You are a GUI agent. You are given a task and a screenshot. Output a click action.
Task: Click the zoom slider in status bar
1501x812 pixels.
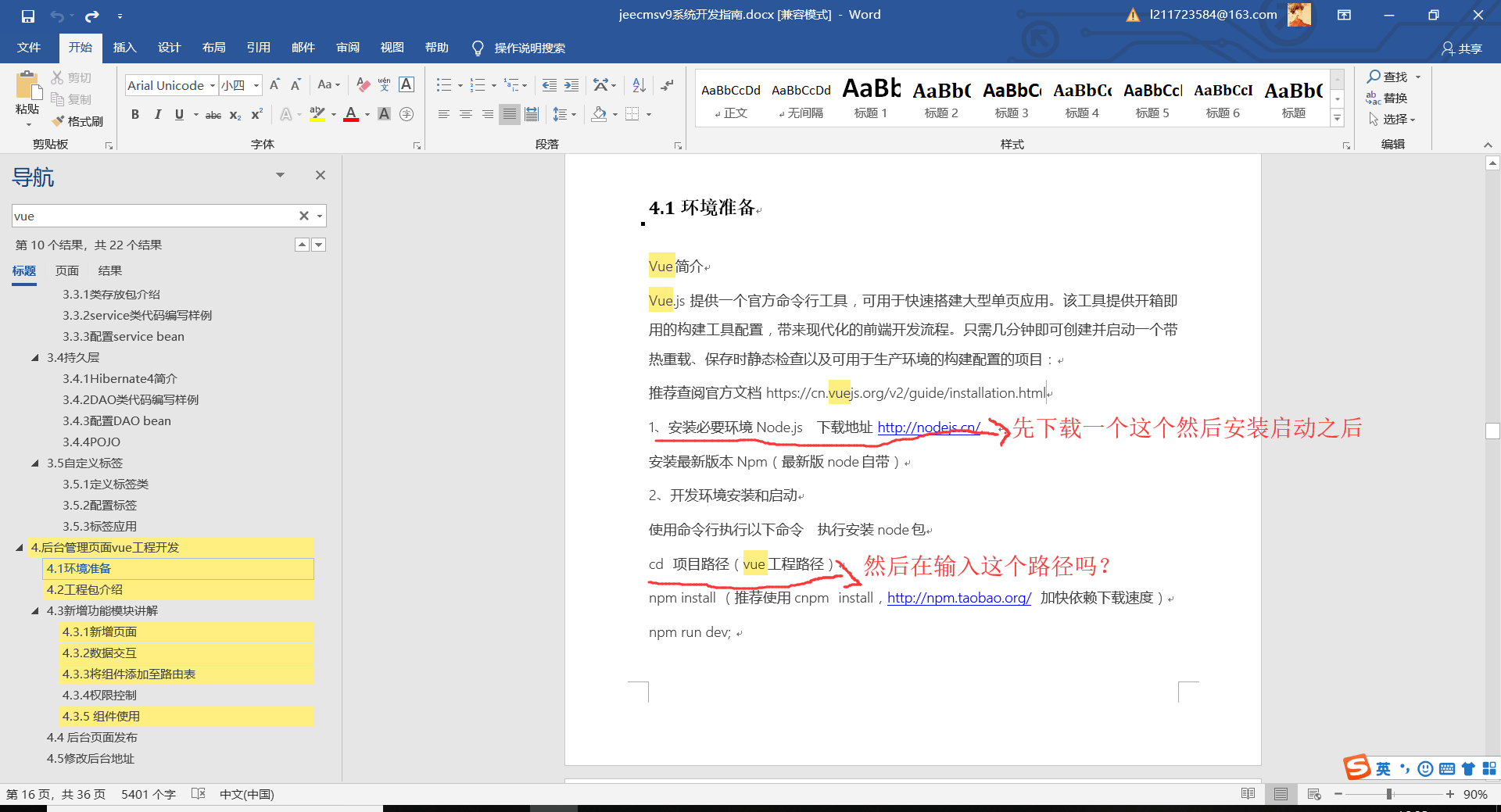click(x=1389, y=794)
